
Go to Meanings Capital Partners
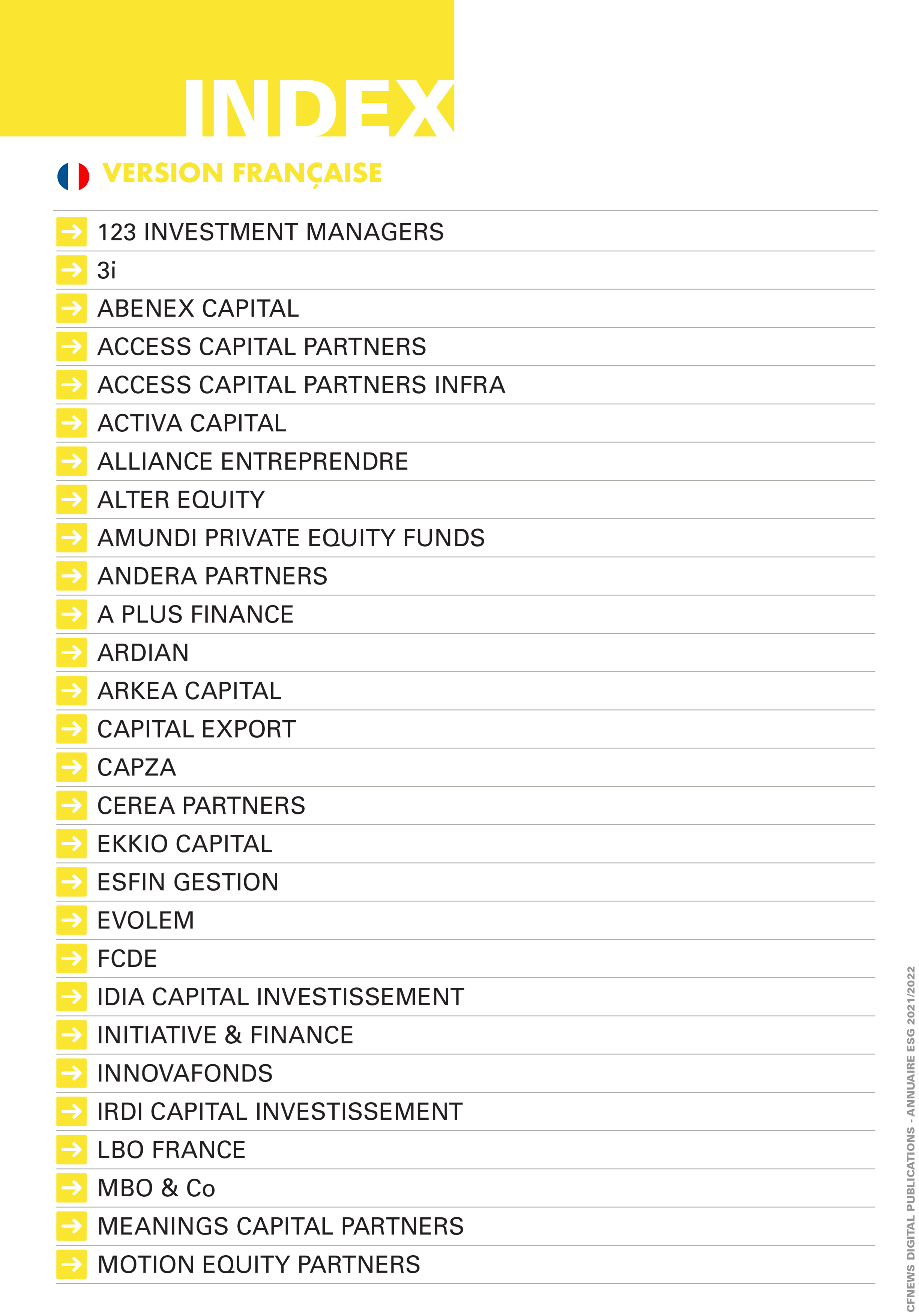click(281, 1226)
